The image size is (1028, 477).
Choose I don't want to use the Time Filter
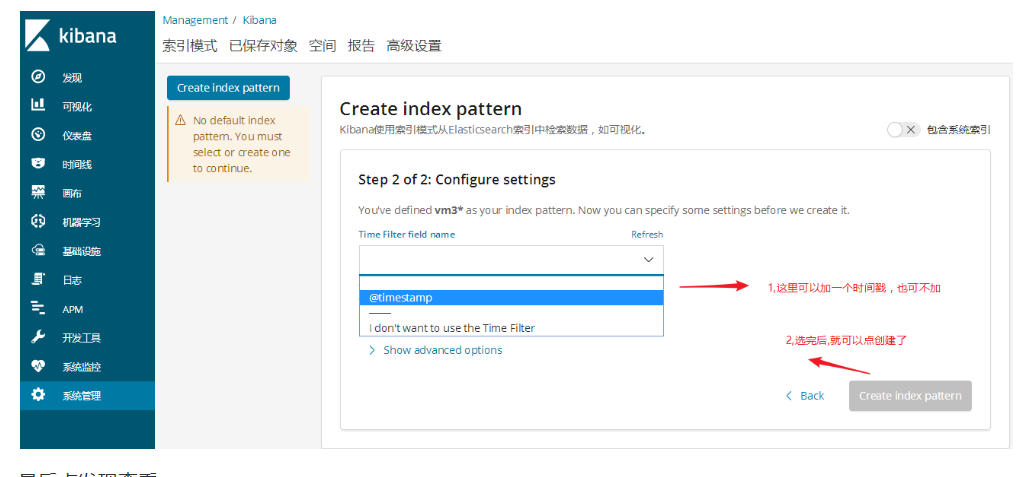(x=511, y=328)
